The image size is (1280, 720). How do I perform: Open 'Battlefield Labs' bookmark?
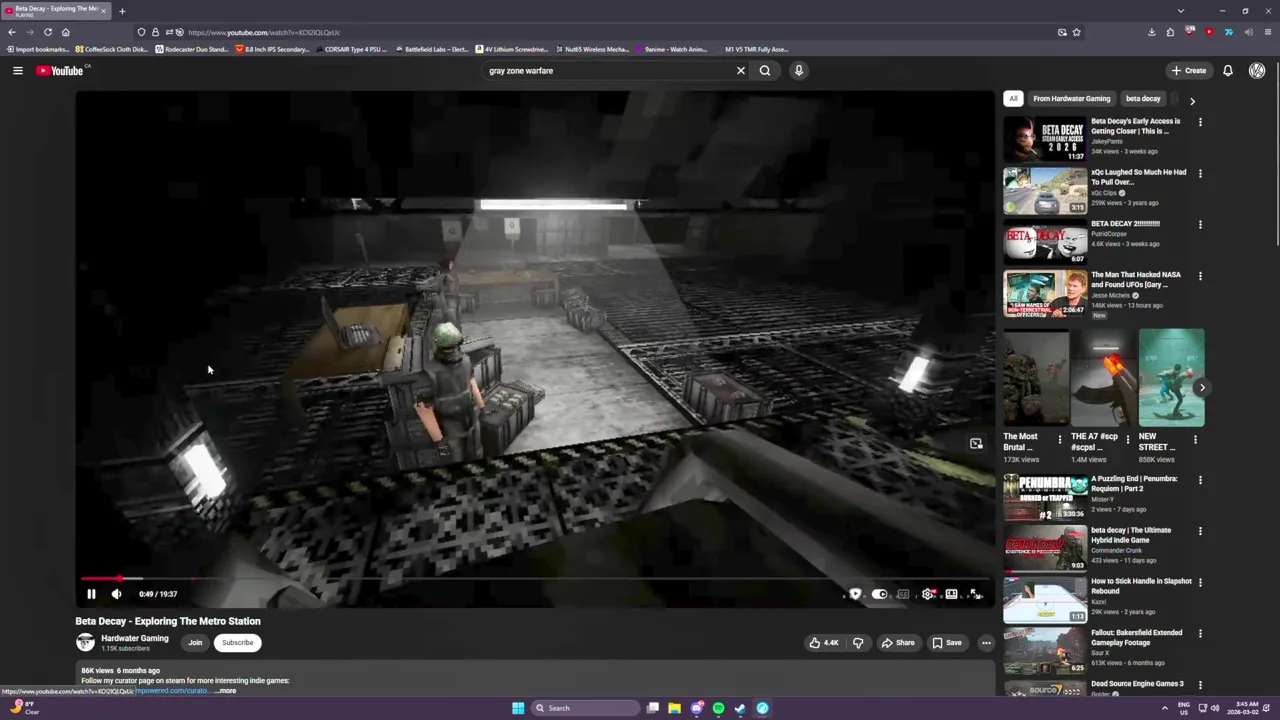pyautogui.click(x=431, y=49)
